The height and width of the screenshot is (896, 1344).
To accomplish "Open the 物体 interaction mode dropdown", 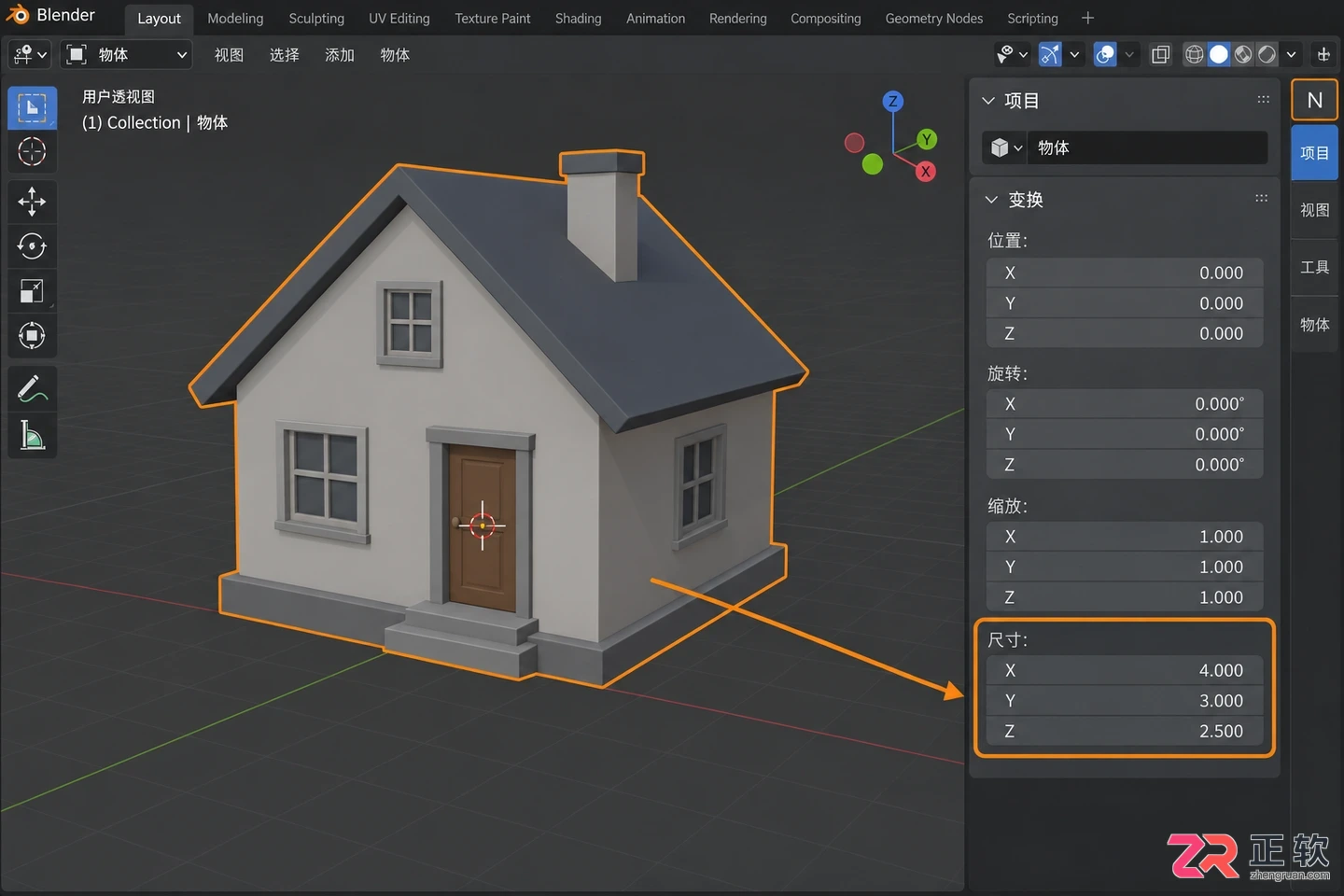I will point(127,54).
